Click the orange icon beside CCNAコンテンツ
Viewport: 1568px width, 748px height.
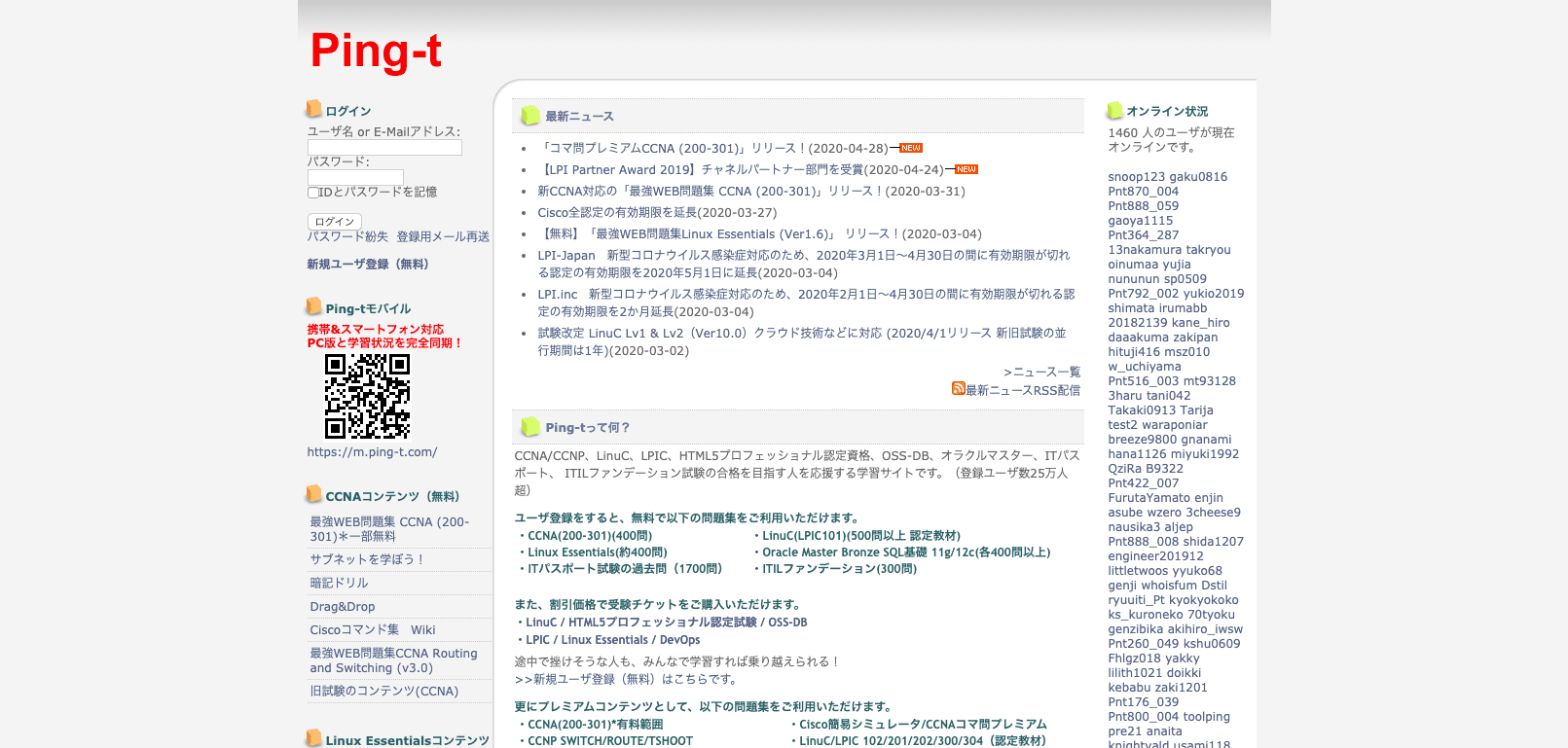click(x=313, y=494)
